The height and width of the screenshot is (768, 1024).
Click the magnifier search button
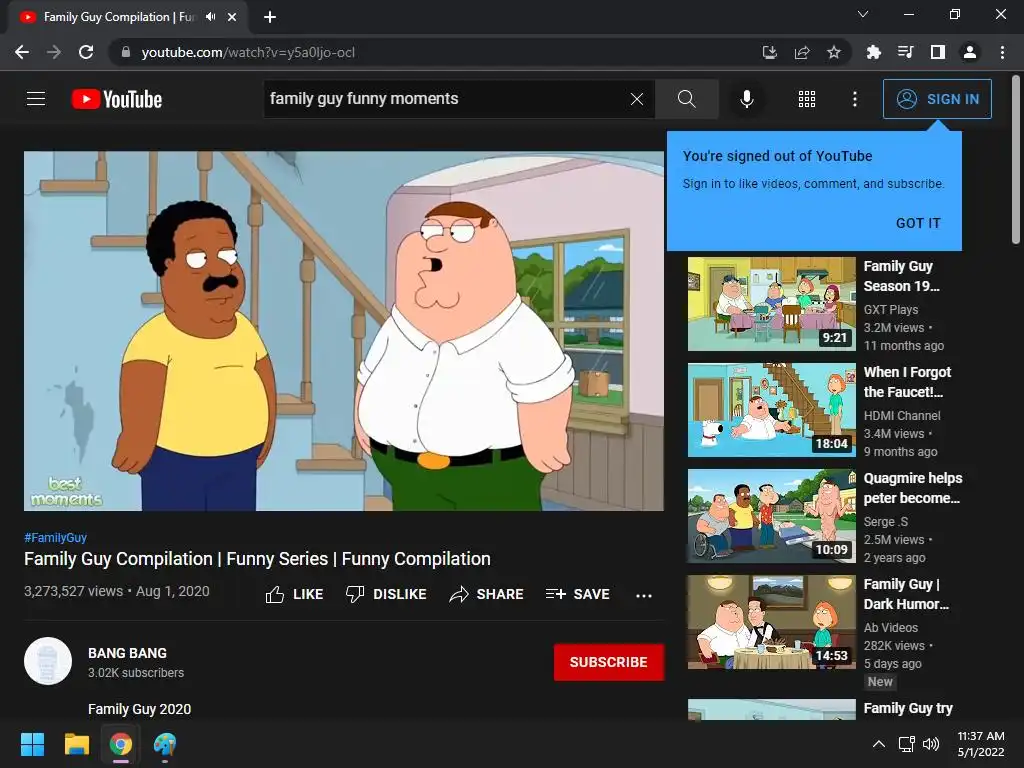click(x=686, y=99)
